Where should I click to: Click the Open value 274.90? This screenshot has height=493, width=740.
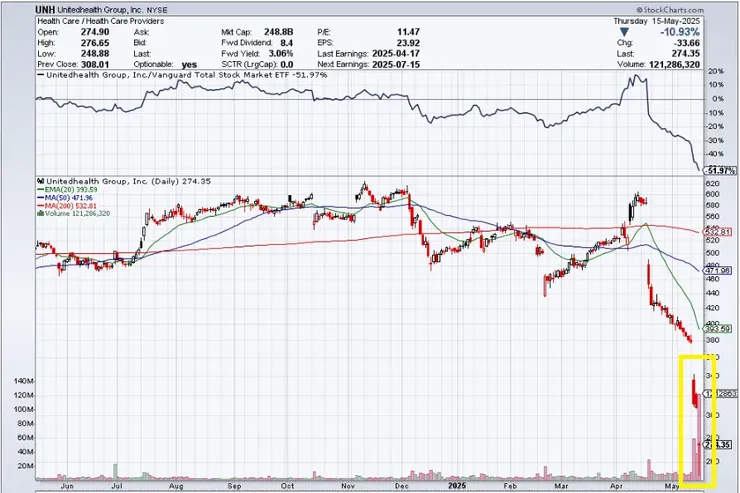95,32
